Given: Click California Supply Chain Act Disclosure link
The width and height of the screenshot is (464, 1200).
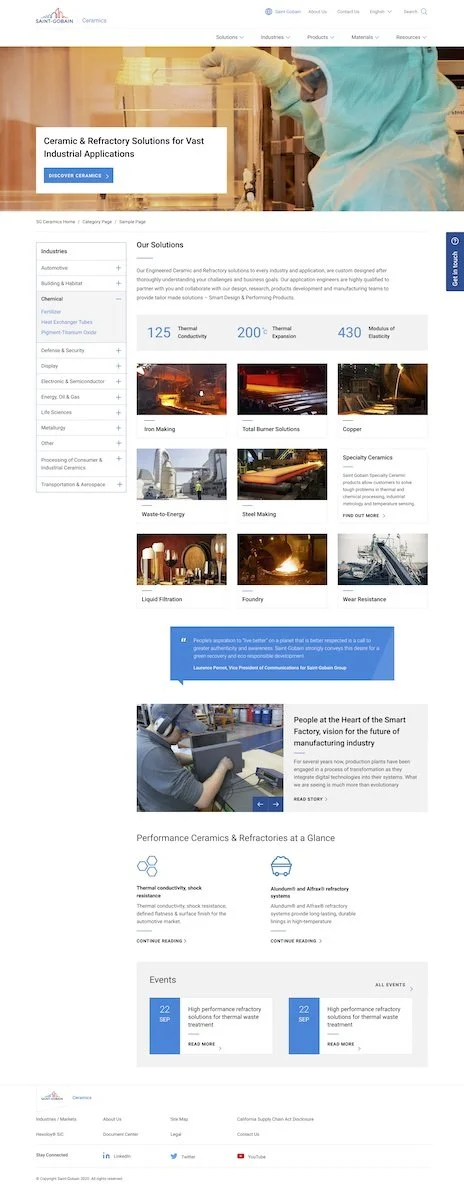Looking at the screenshot, I should click(275, 1119).
